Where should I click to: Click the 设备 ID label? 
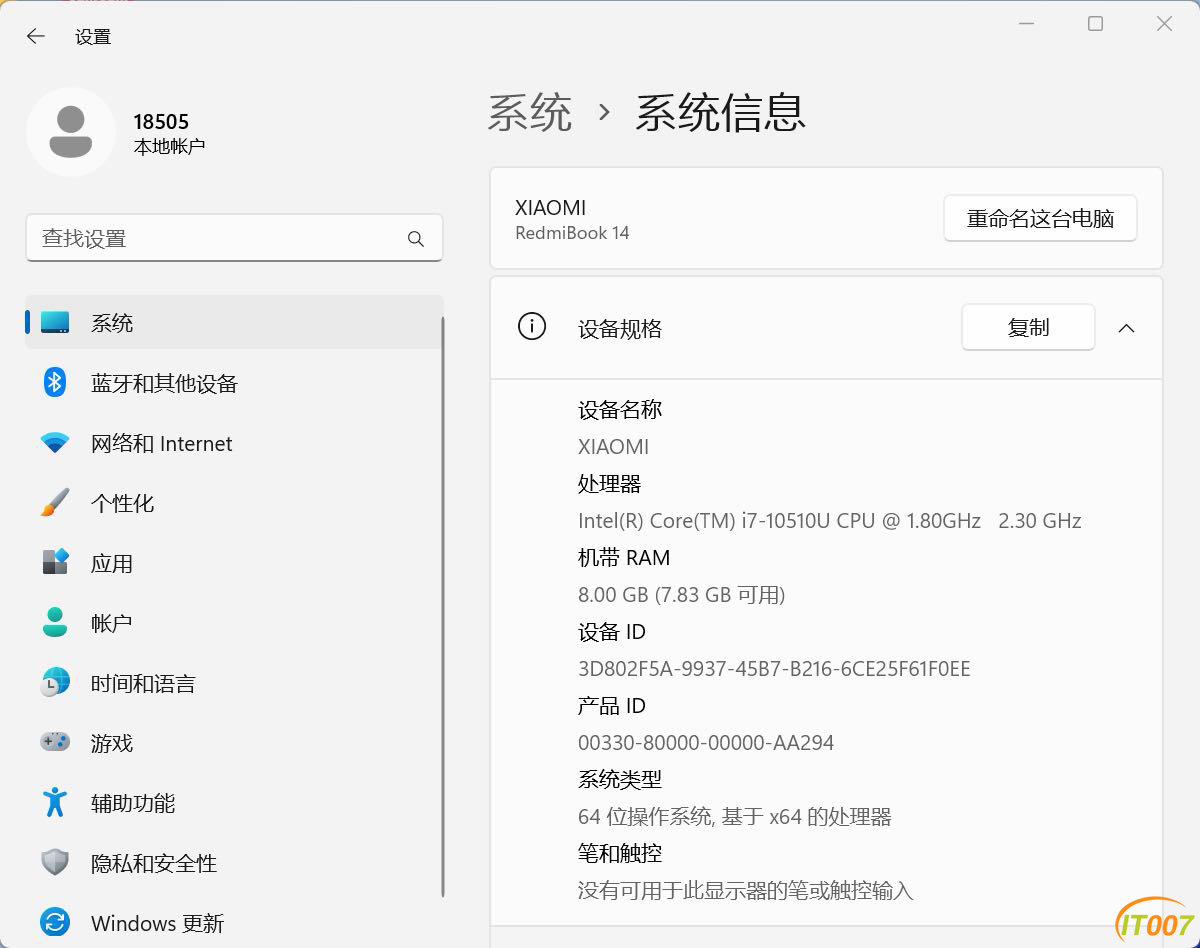[612, 631]
